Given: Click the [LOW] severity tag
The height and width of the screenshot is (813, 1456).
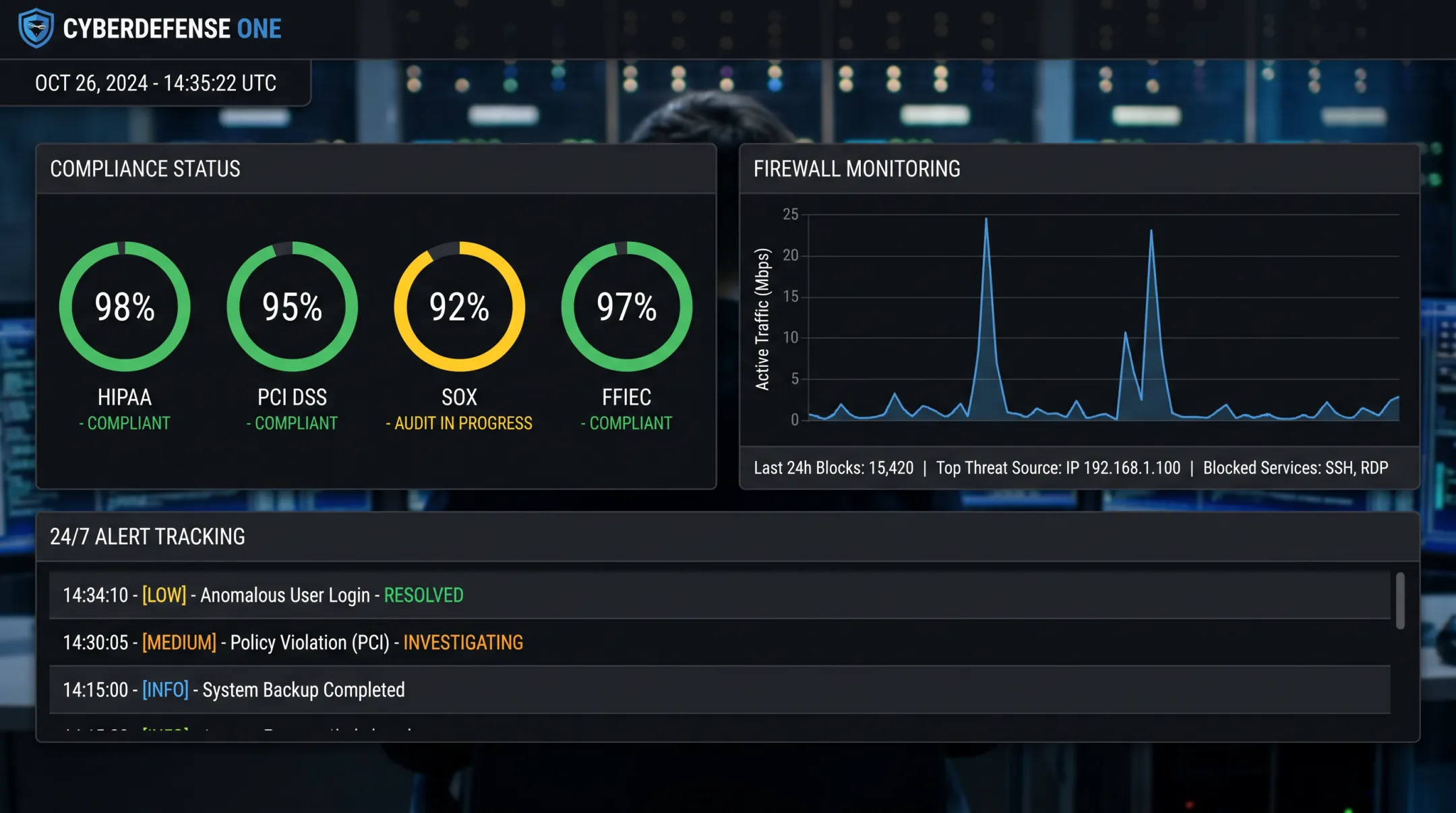Looking at the screenshot, I should (164, 595).
